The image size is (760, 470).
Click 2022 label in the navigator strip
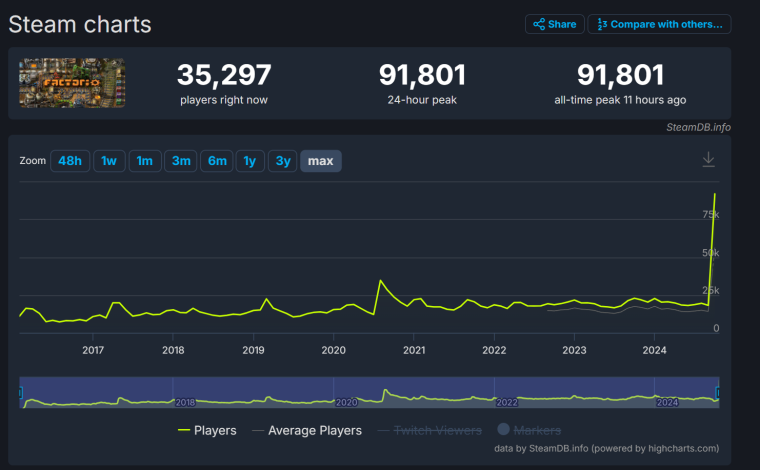click(x=507, y=402)
